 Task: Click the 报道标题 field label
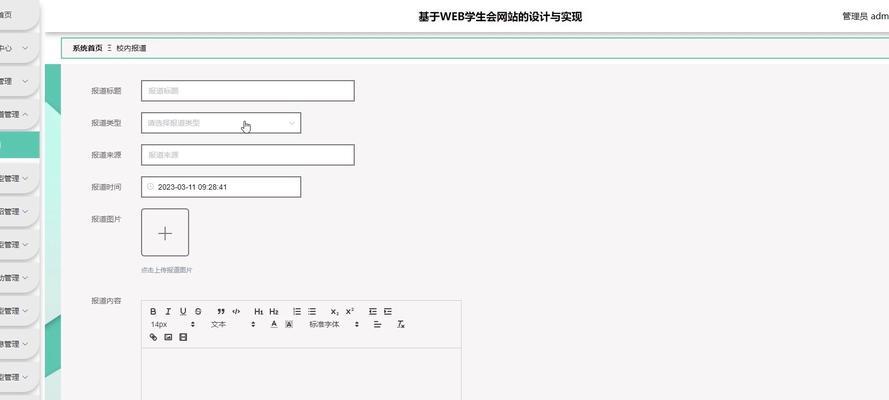pyautogui.click(x=106, y=91)
